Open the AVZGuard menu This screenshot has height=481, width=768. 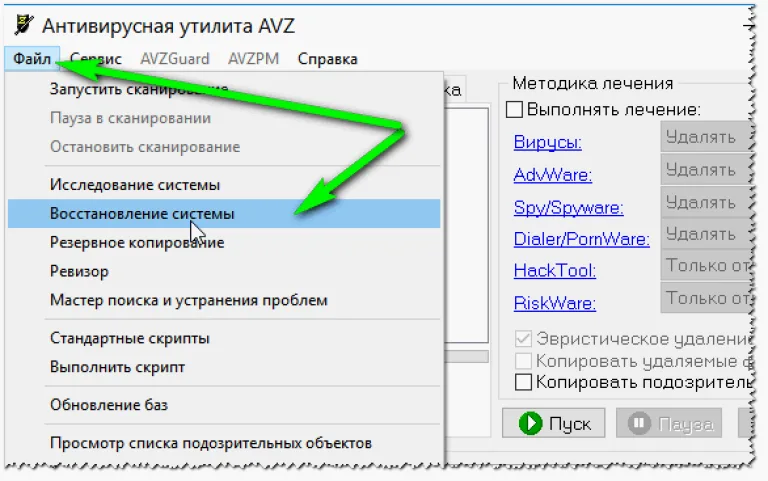(x=175, y=59)
